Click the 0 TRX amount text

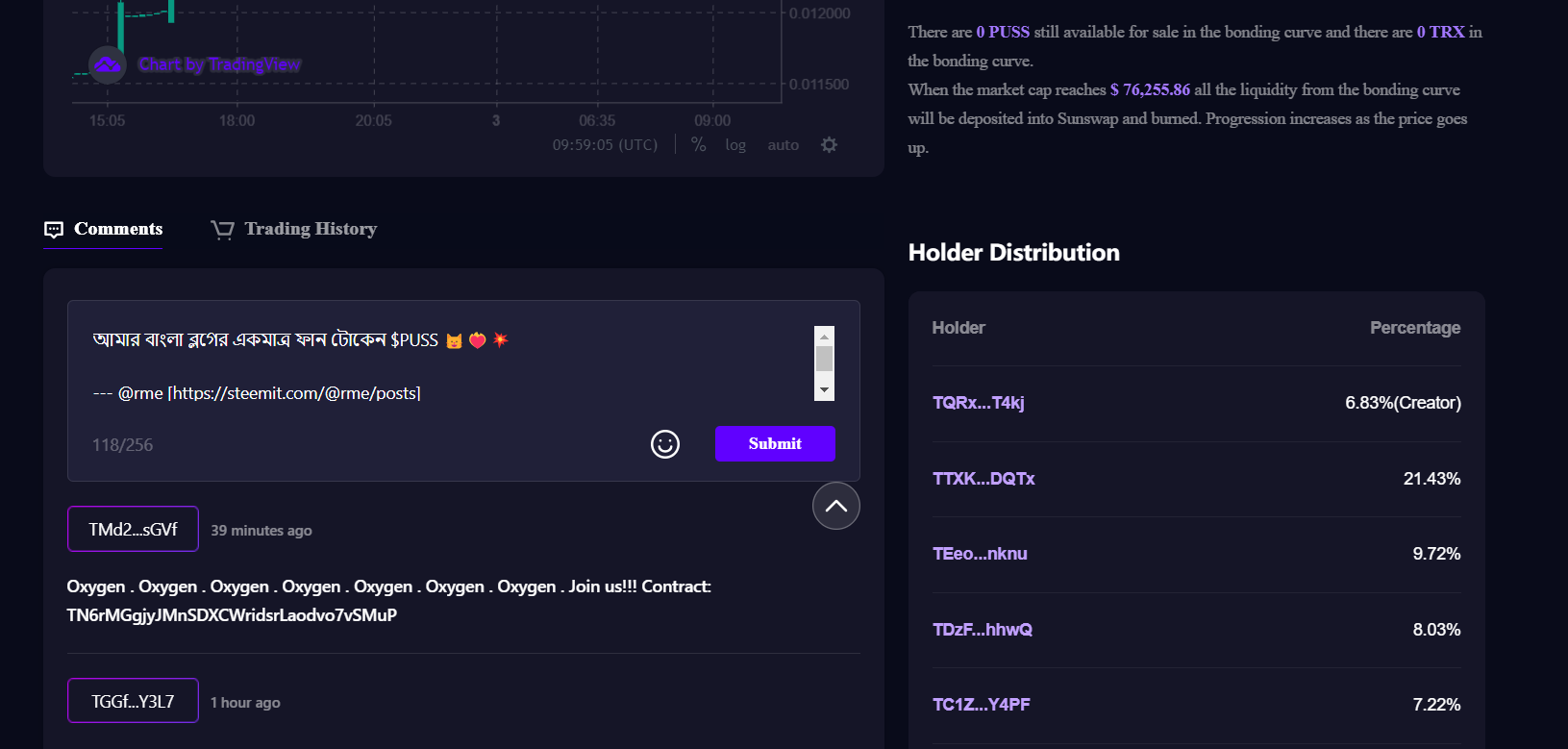(x=1440, y=32)
